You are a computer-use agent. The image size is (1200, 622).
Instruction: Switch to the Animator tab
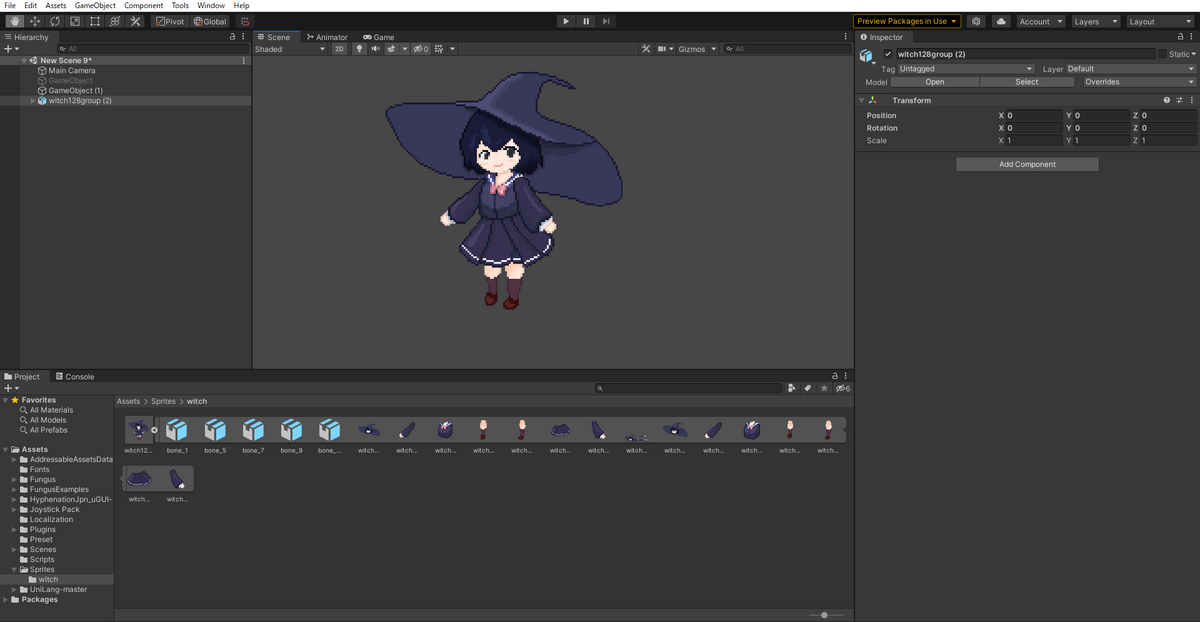coord(326,37)
